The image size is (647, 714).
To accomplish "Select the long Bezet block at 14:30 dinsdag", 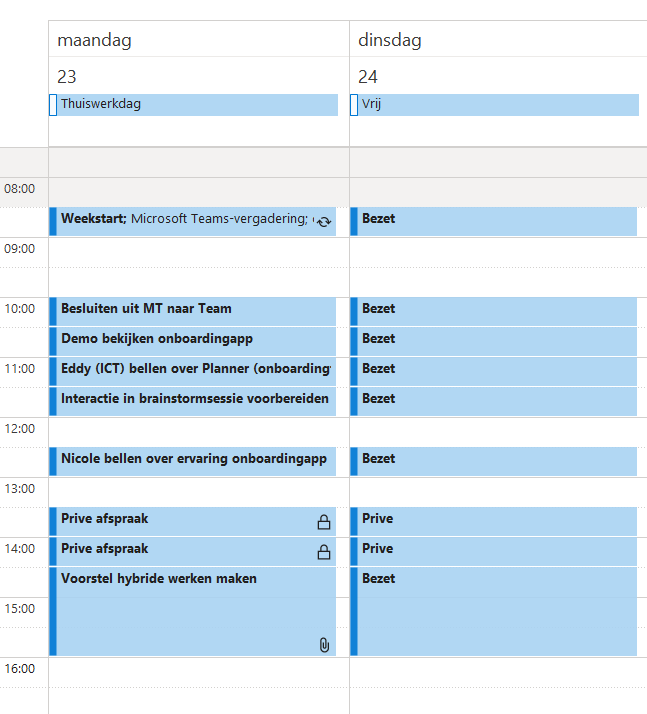I will 494,612.
